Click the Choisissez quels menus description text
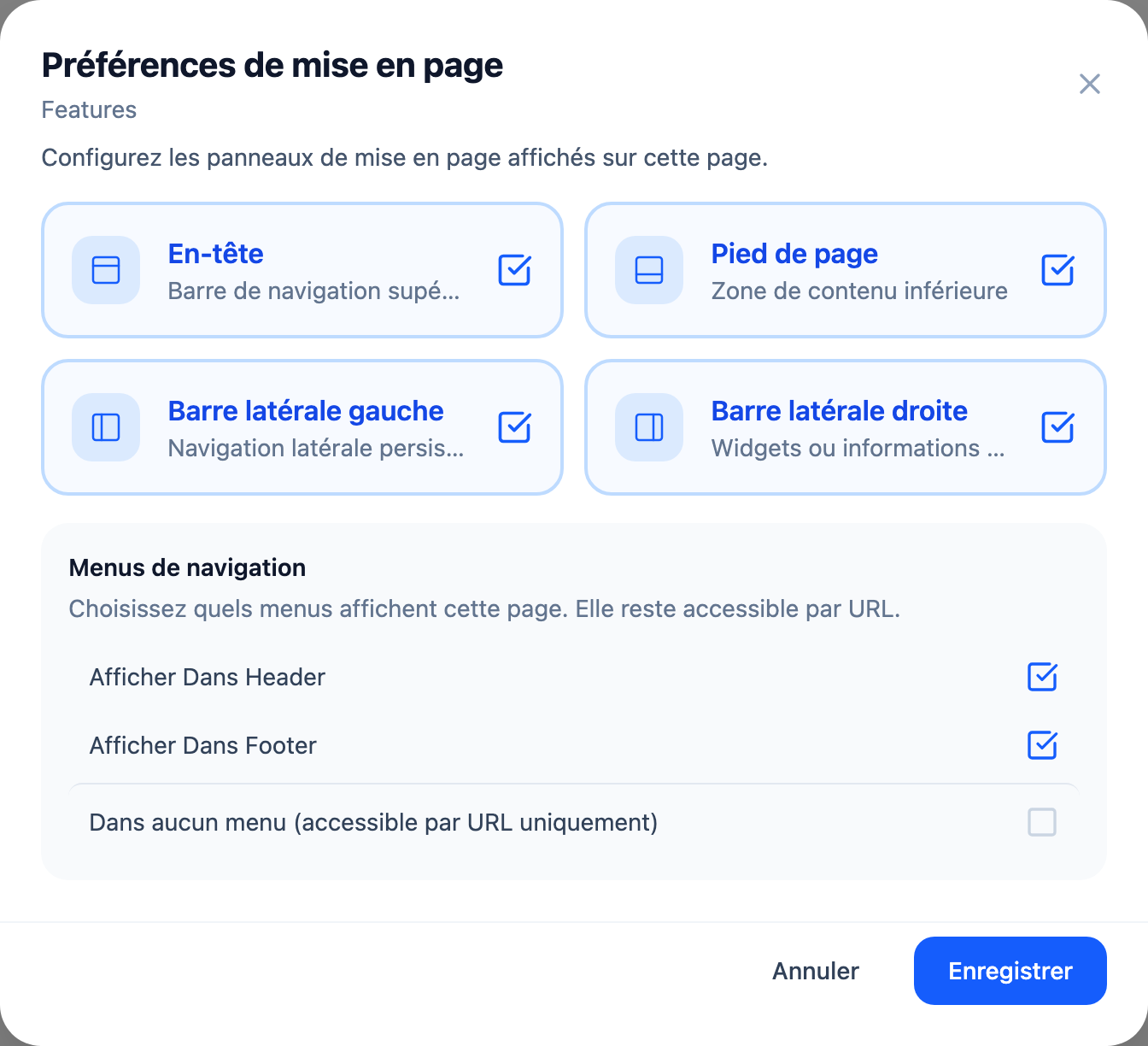The image size is (1148, 1046). point(485,609)
